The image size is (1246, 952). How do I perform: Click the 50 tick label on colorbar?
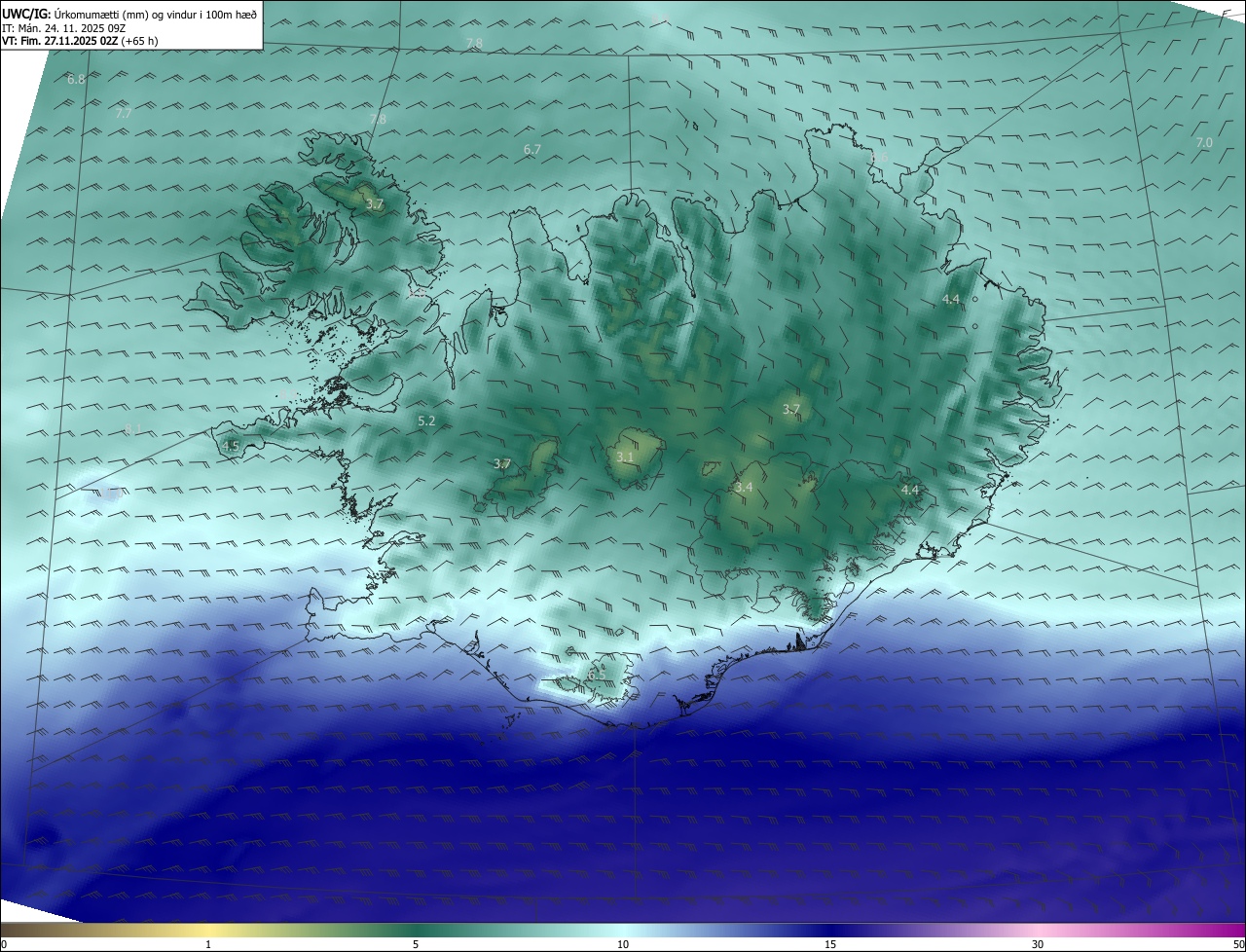tap(1238, 944)
